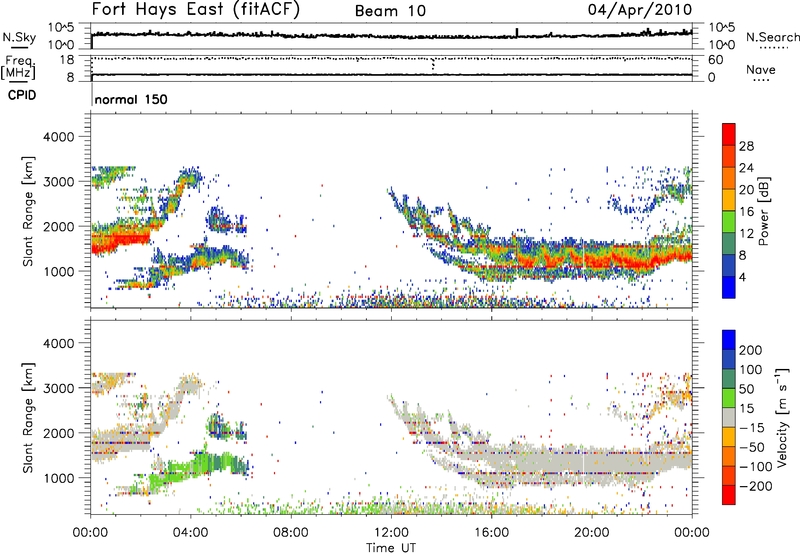Click power colorbar tick label '28'
Image resolution: width=800 pixels, height=554 pixels.
746,146
